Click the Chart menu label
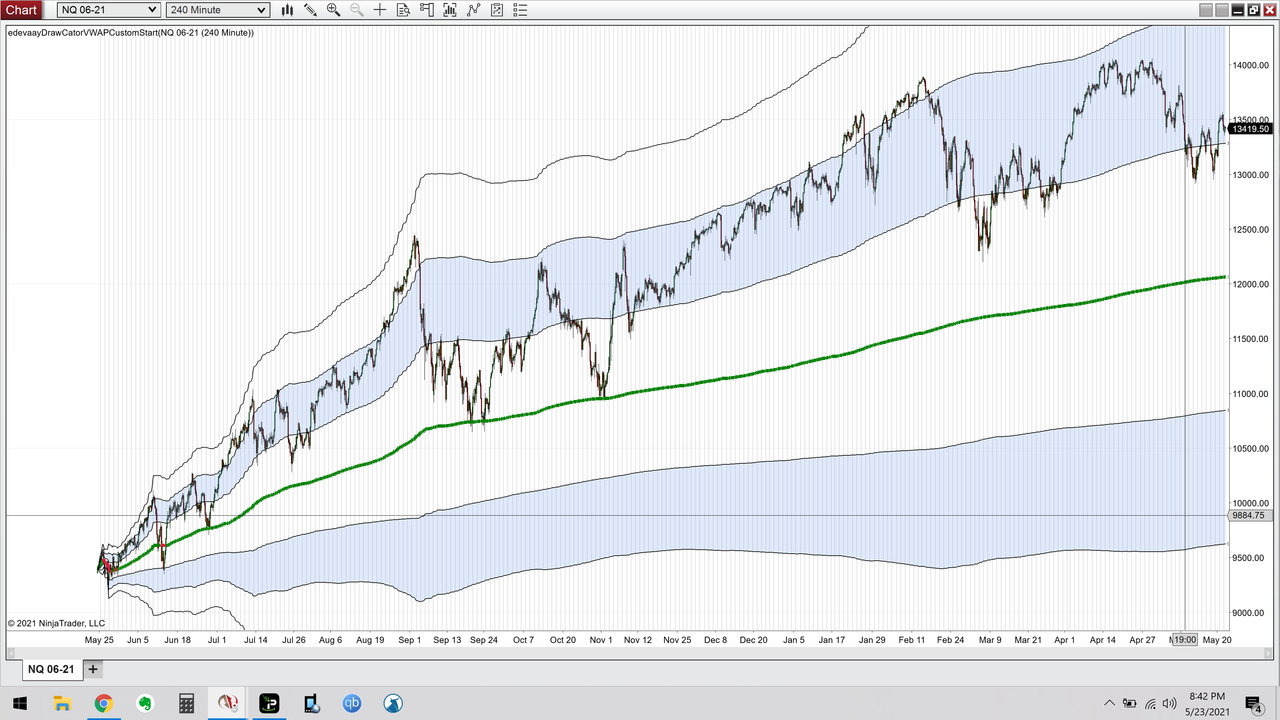1280x720 pixels. tap(21, 9)
